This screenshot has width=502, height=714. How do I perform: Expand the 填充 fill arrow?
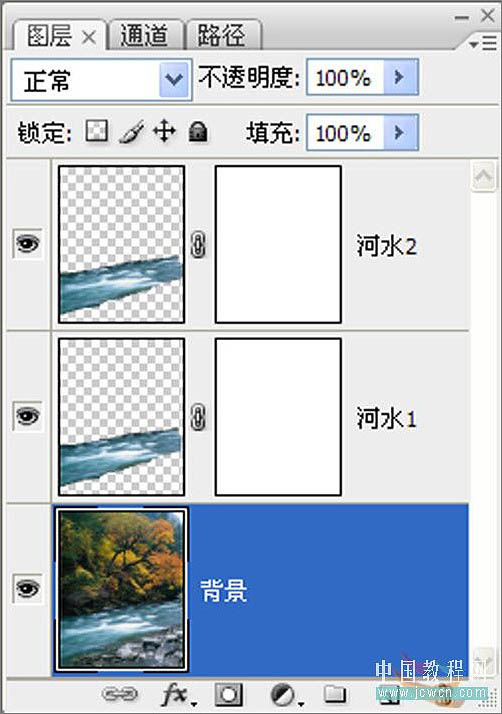tap(400, 133)
